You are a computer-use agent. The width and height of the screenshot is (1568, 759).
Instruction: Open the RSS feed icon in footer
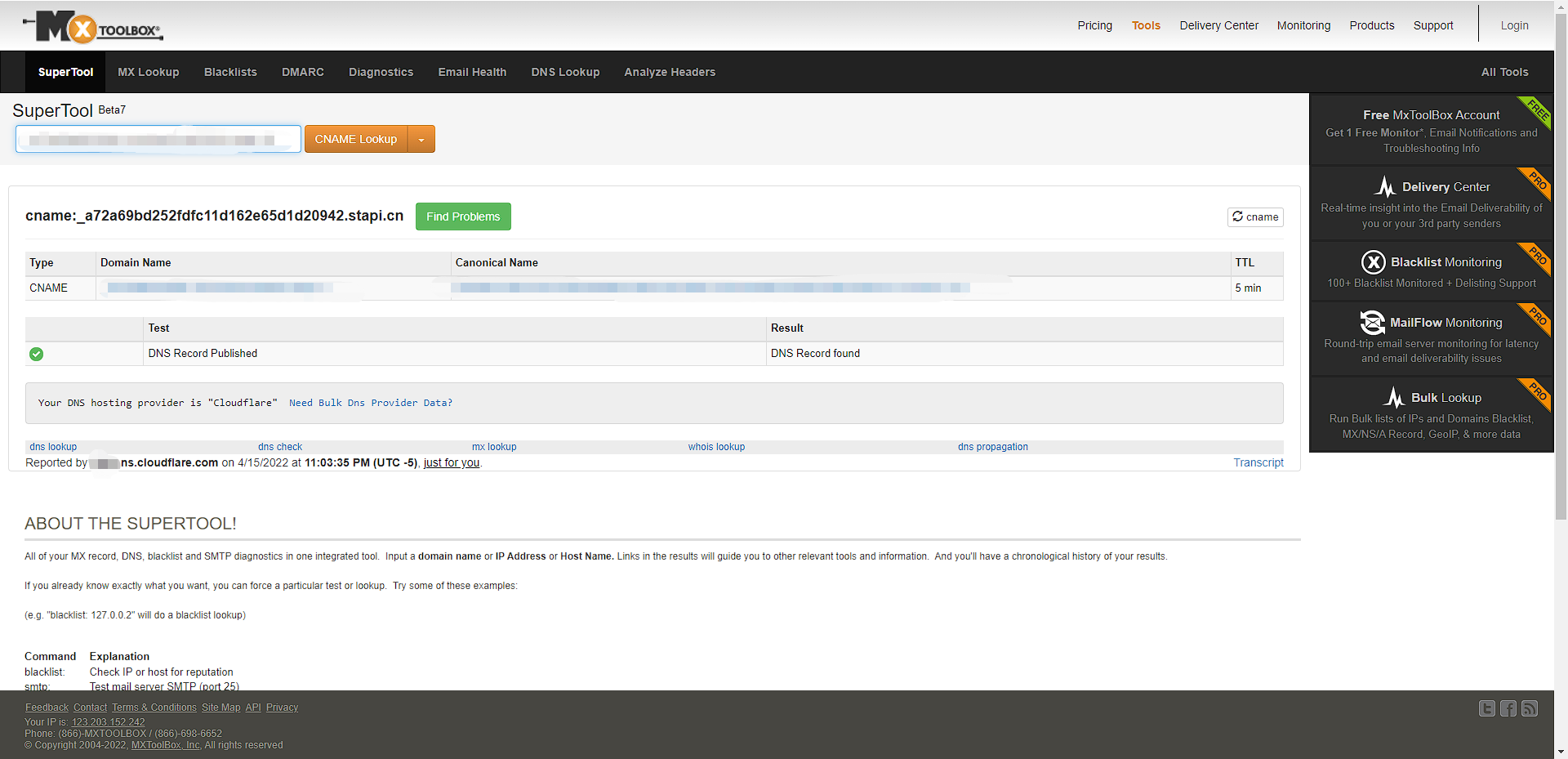[x=1530, y=708]
